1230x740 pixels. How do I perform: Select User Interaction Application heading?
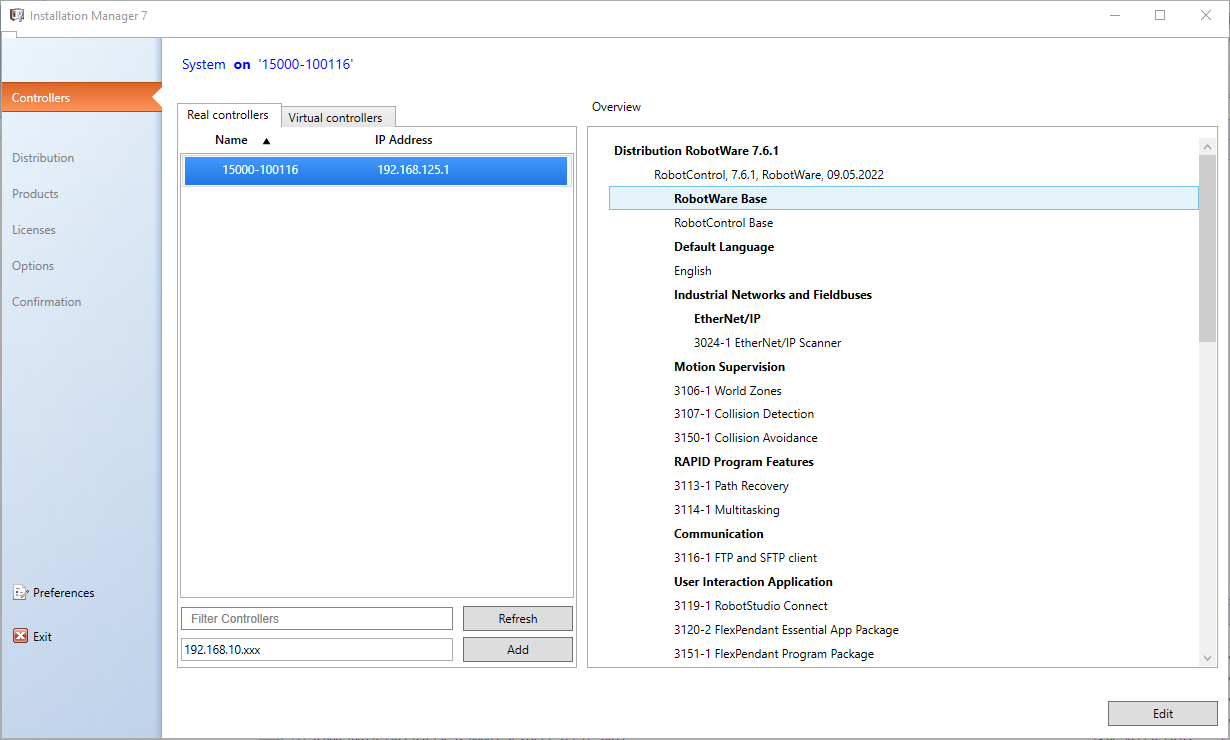(753, 582)
